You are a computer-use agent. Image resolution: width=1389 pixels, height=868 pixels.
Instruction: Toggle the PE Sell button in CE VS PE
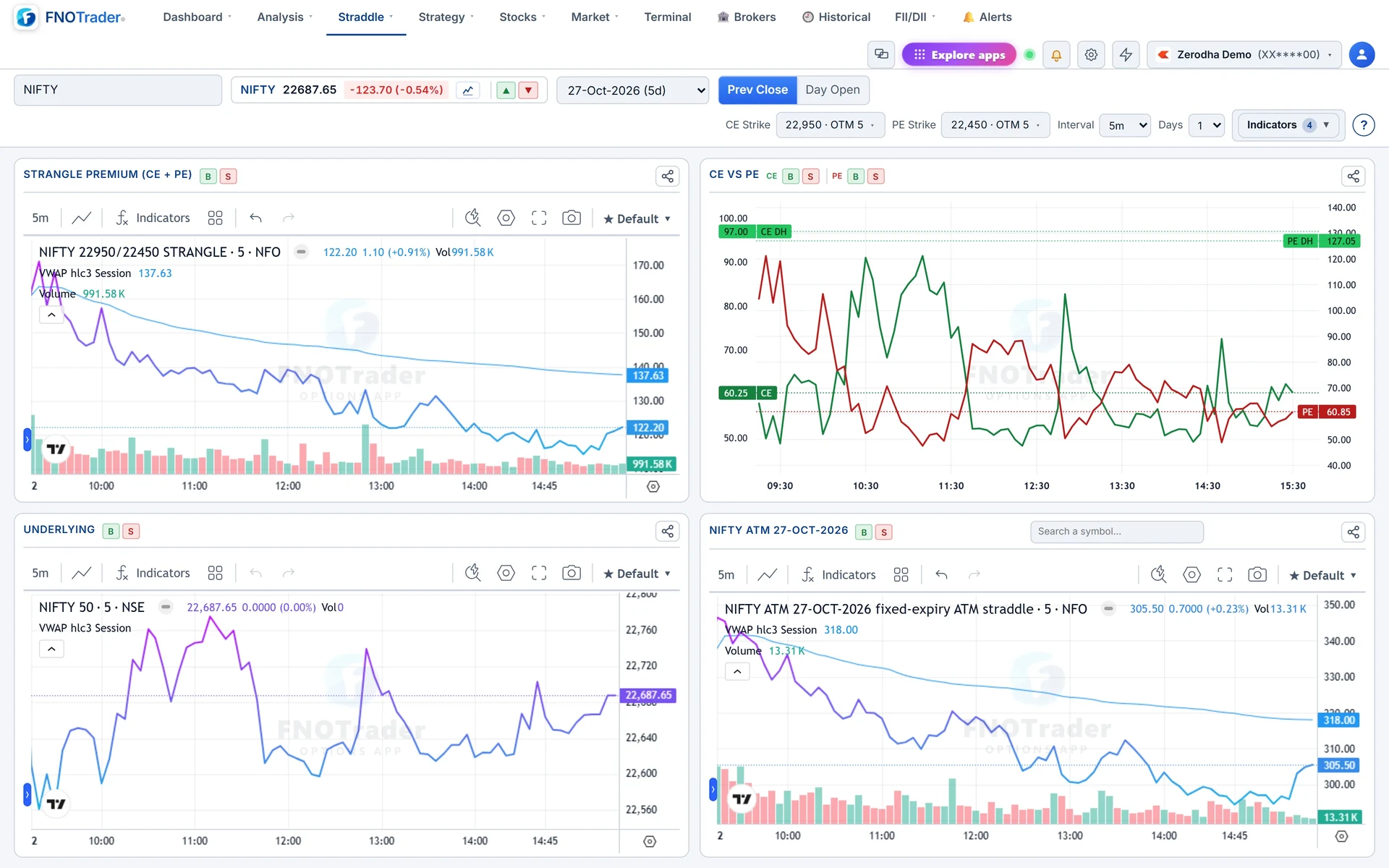[875, 176]
